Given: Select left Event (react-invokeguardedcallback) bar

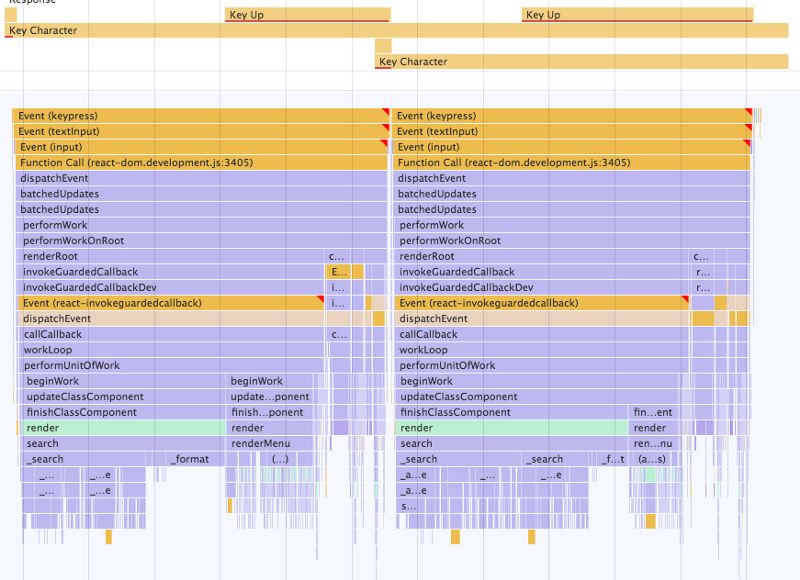Looking at the screenshot, I should 170,303.
